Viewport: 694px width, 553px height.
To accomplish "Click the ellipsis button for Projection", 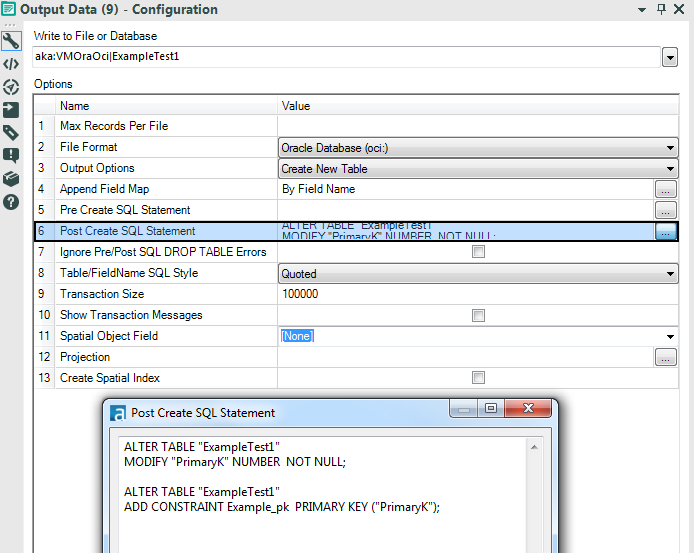I will (665, 357).
